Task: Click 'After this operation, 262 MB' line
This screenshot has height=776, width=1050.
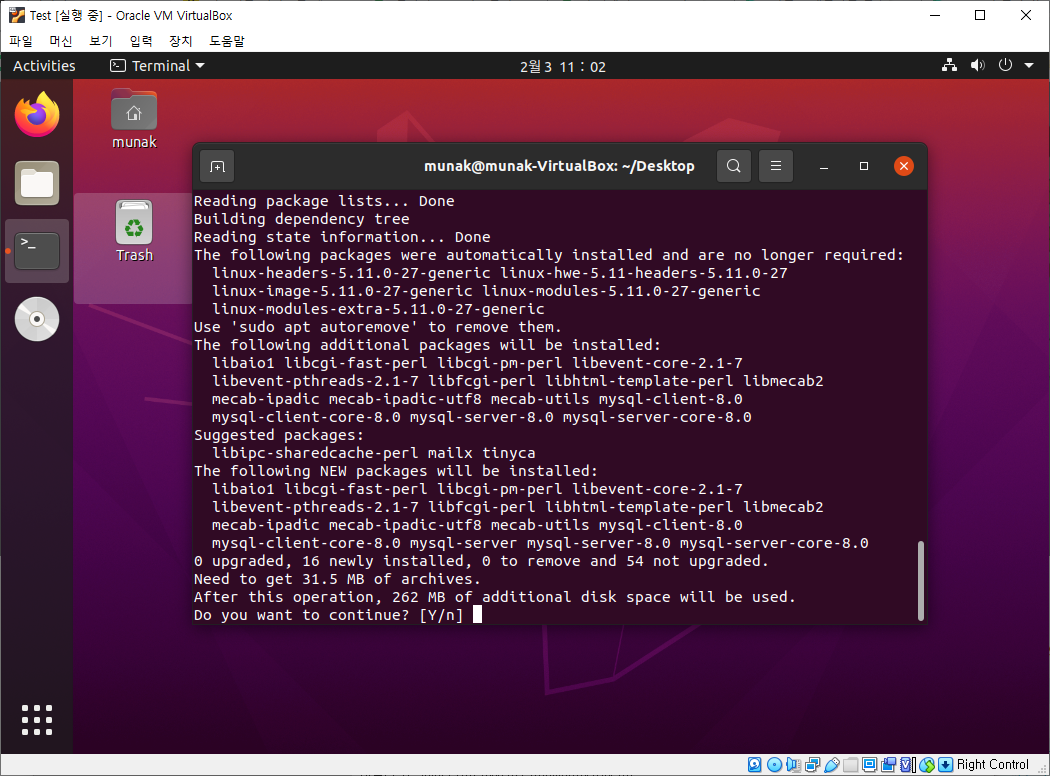Action: coord(494,597)
